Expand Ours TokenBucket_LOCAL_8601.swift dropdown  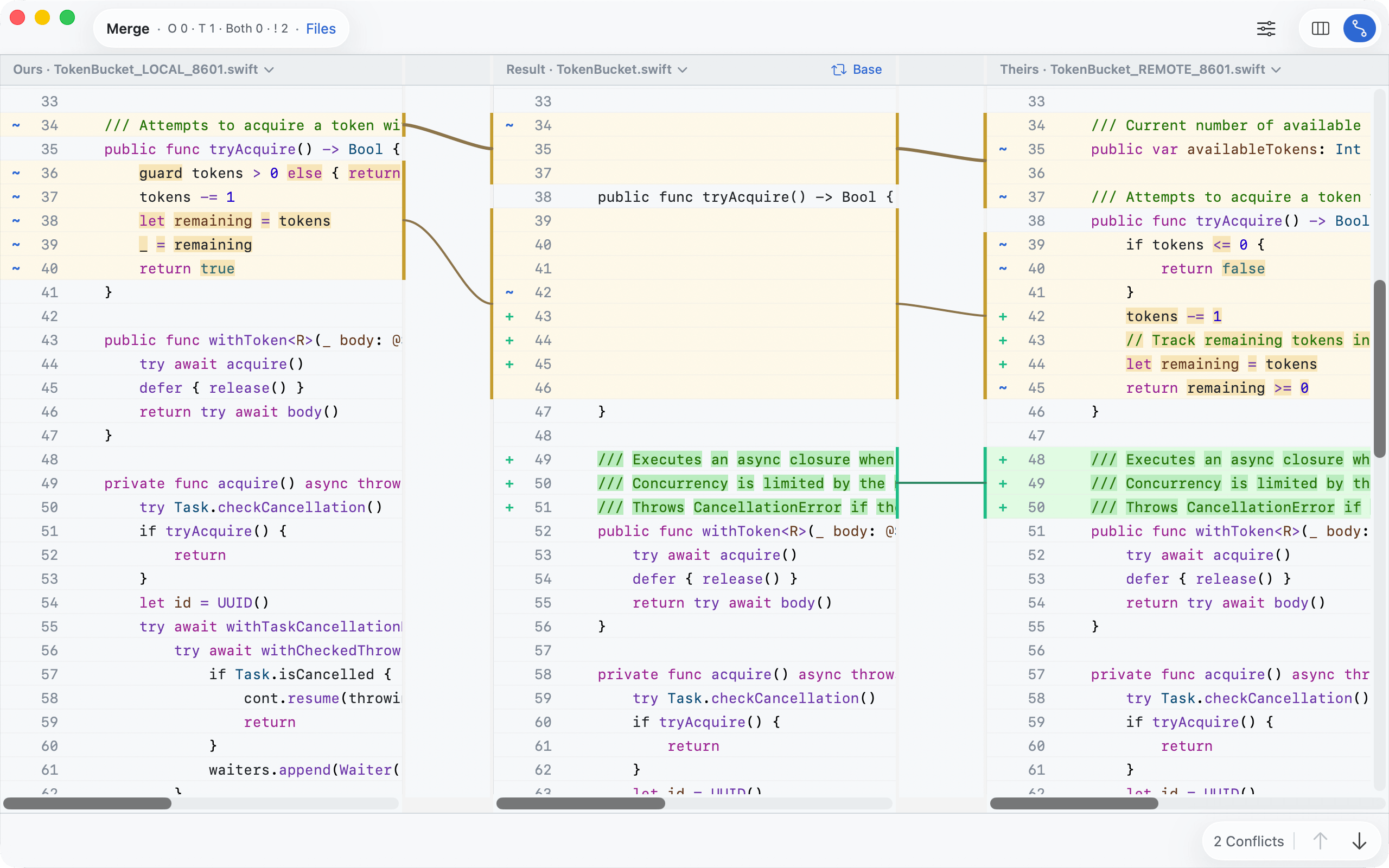(x=269, y=69)
